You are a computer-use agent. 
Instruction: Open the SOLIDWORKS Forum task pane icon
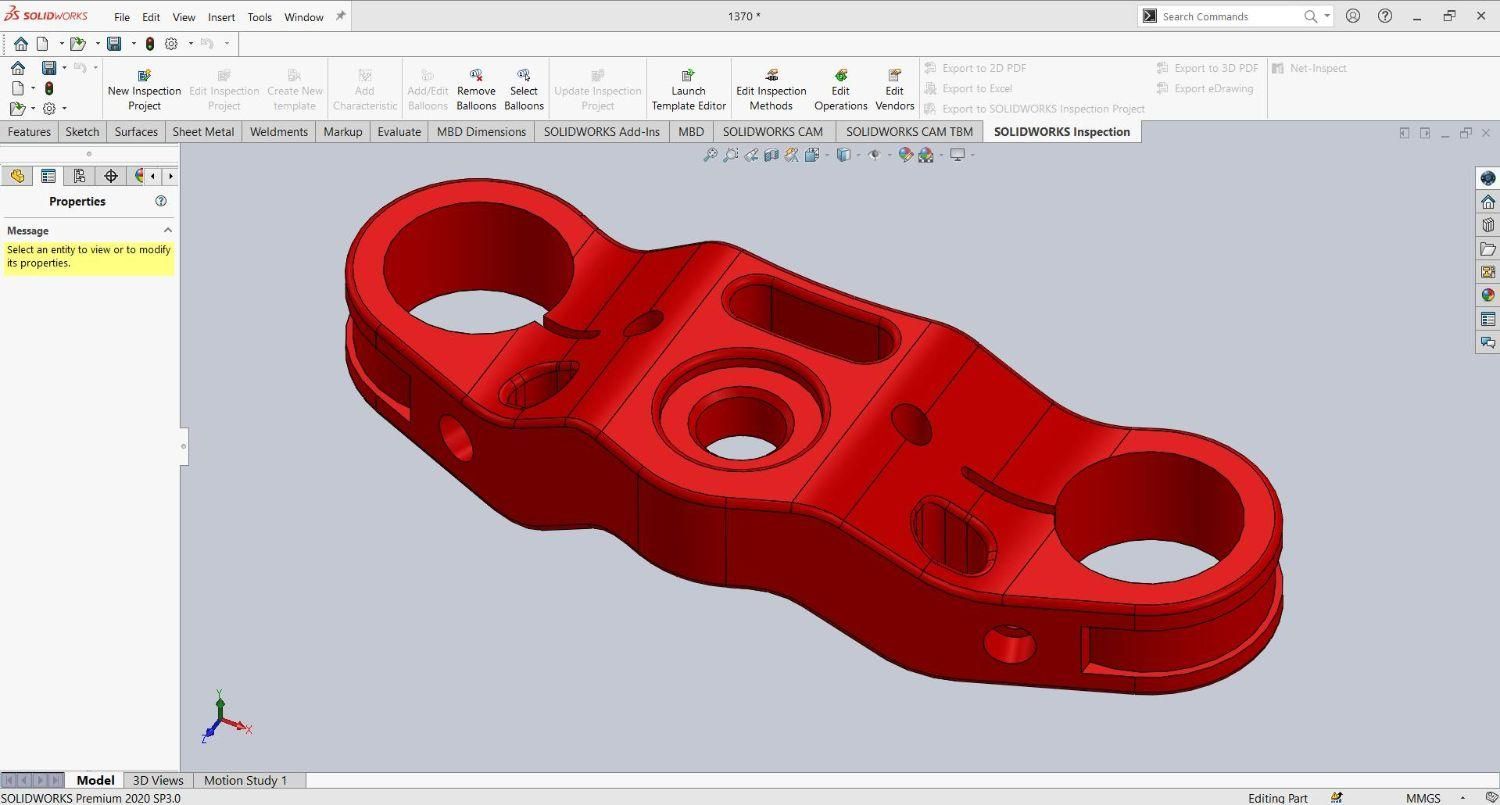pos(1488,343)
